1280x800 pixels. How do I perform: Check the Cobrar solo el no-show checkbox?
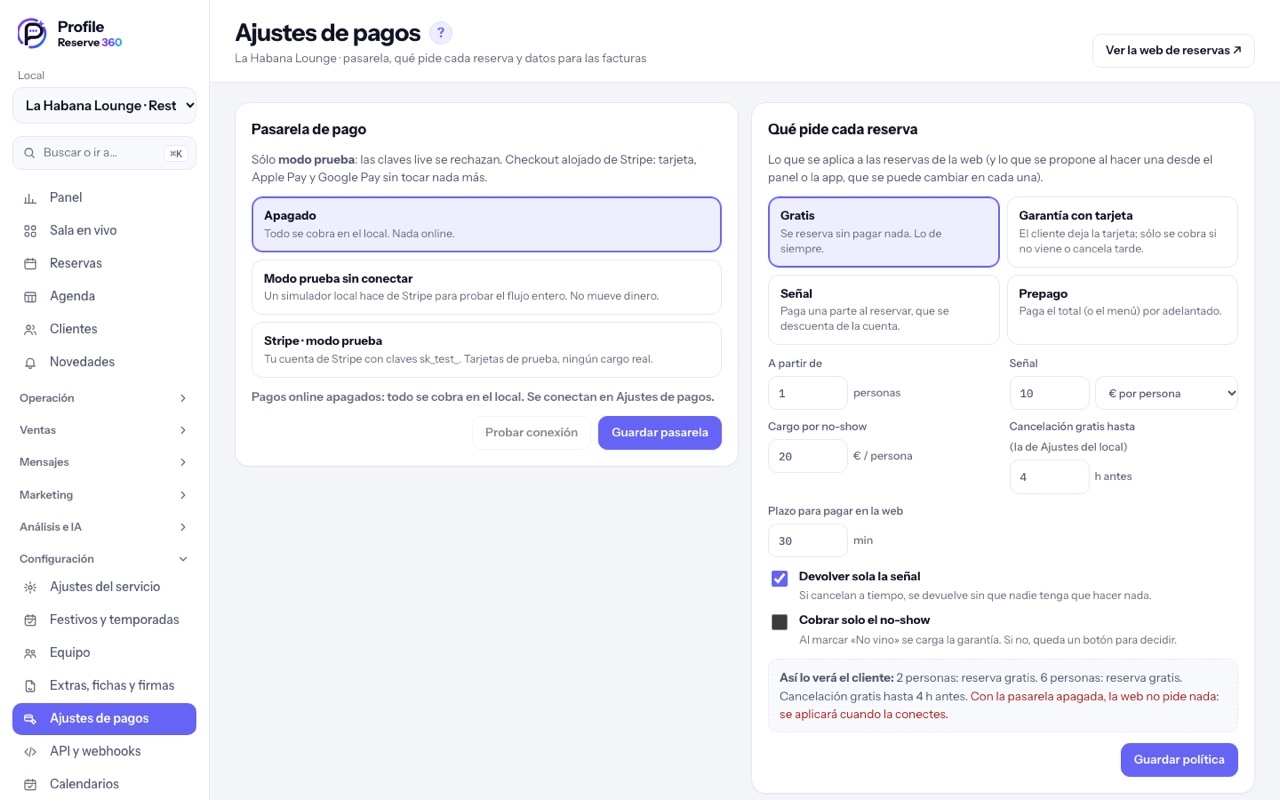pyautogui.click(x=780, y=622)
